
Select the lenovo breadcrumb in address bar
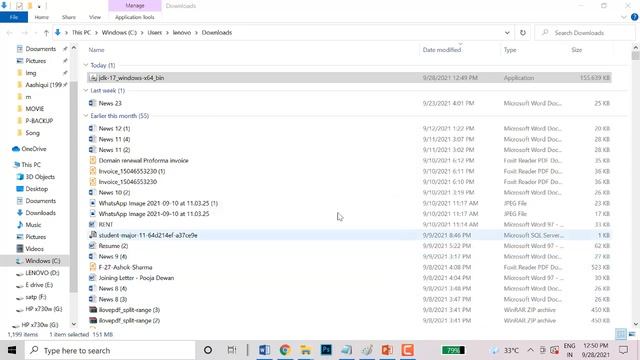[x=182, y=33]
